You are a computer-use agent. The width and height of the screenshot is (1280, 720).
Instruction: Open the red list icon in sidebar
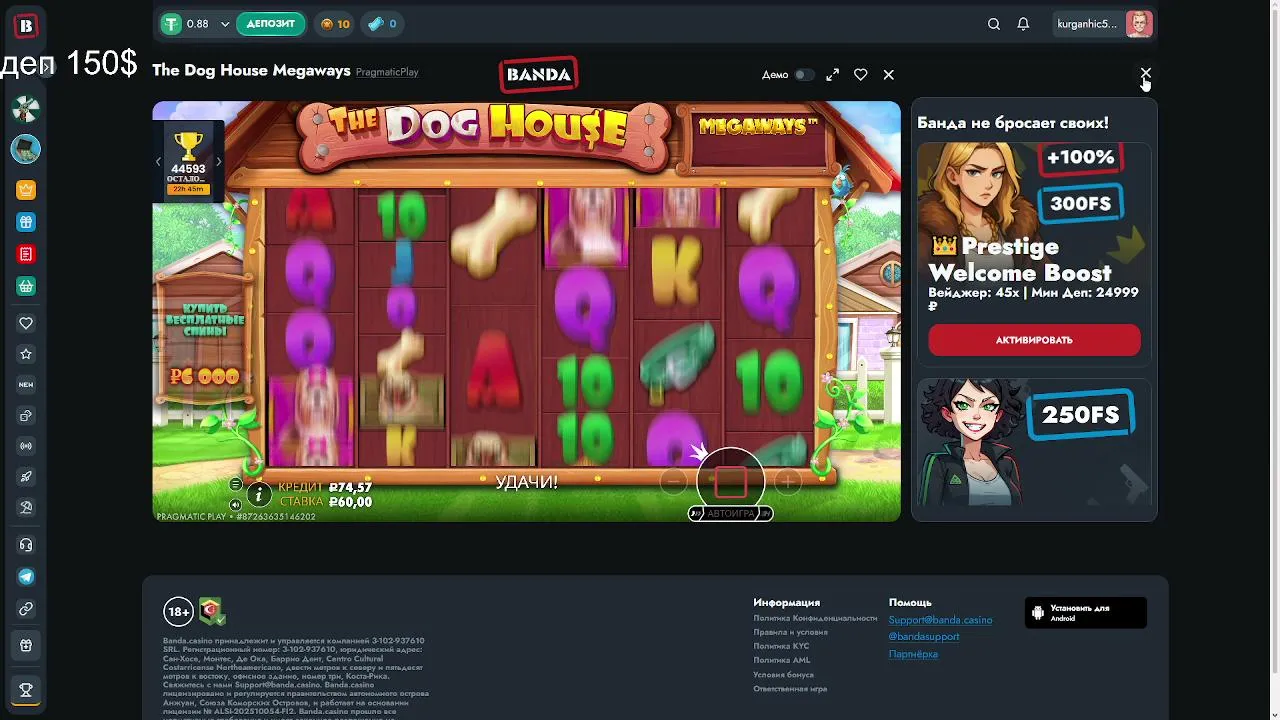[x=26, y=254]
